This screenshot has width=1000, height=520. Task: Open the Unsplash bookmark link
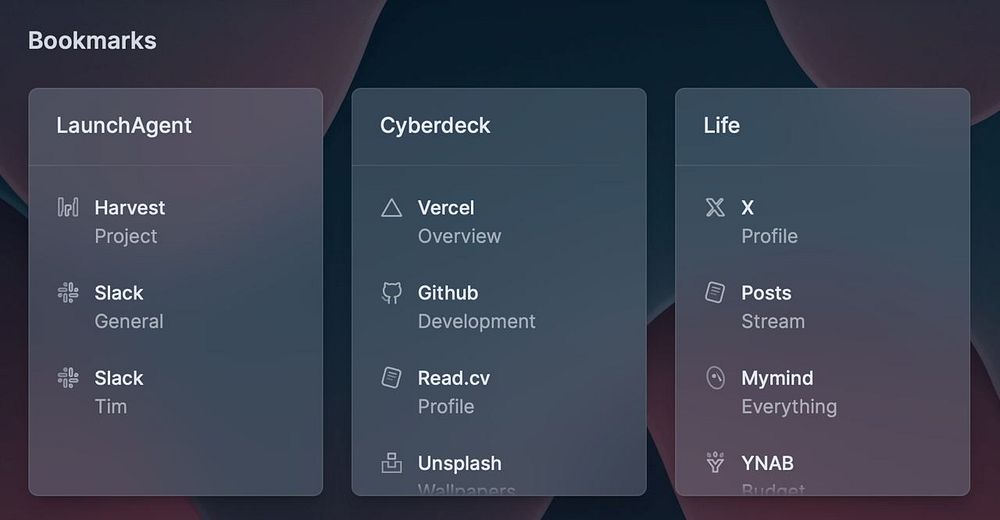click(459, 463)
